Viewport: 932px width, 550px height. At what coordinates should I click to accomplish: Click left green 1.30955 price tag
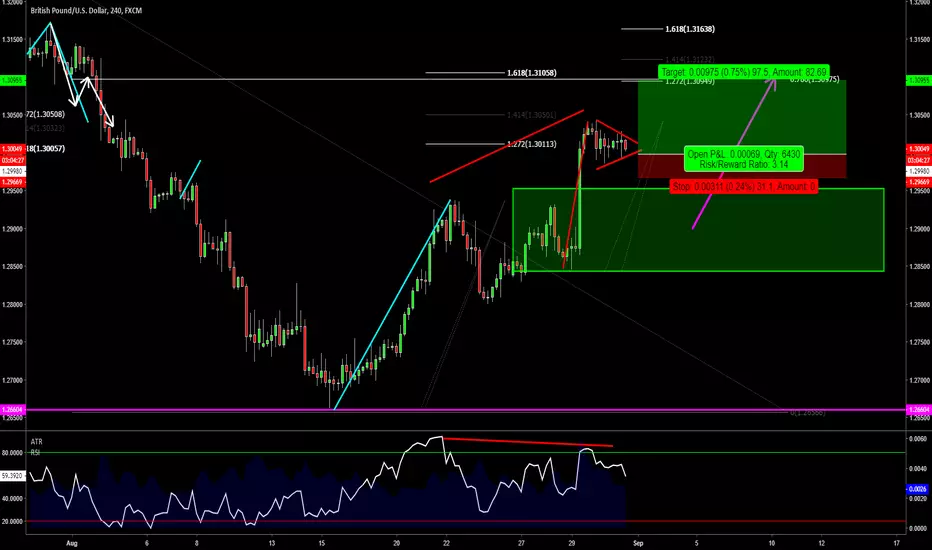[x=12, y=80]
